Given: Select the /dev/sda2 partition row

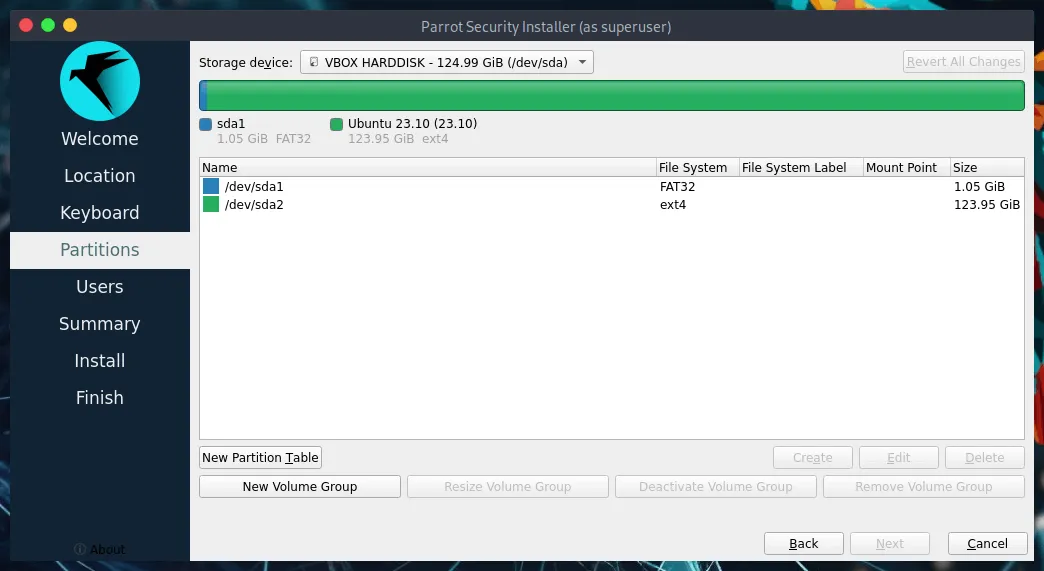Looking at the screenshot, I should pos(611,204).
